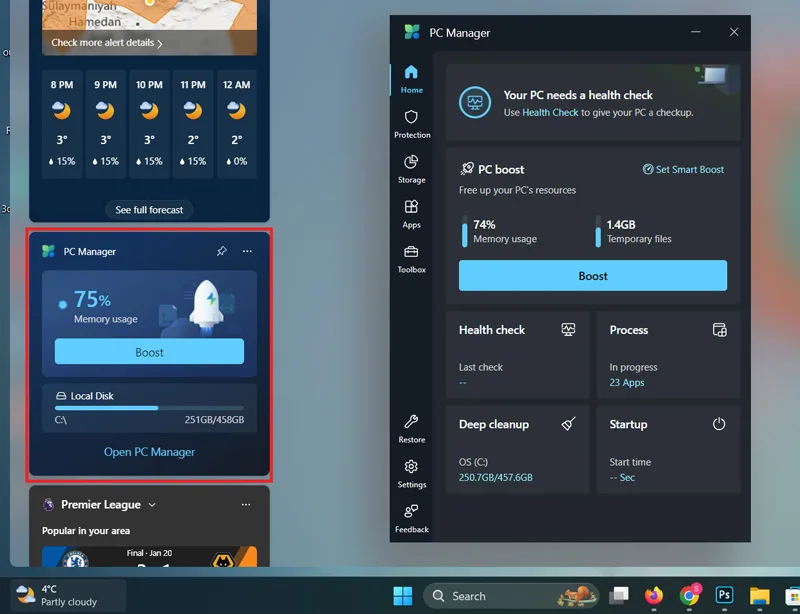Open Feedback in the PC Manager sidebar

(x=411, y=519)
